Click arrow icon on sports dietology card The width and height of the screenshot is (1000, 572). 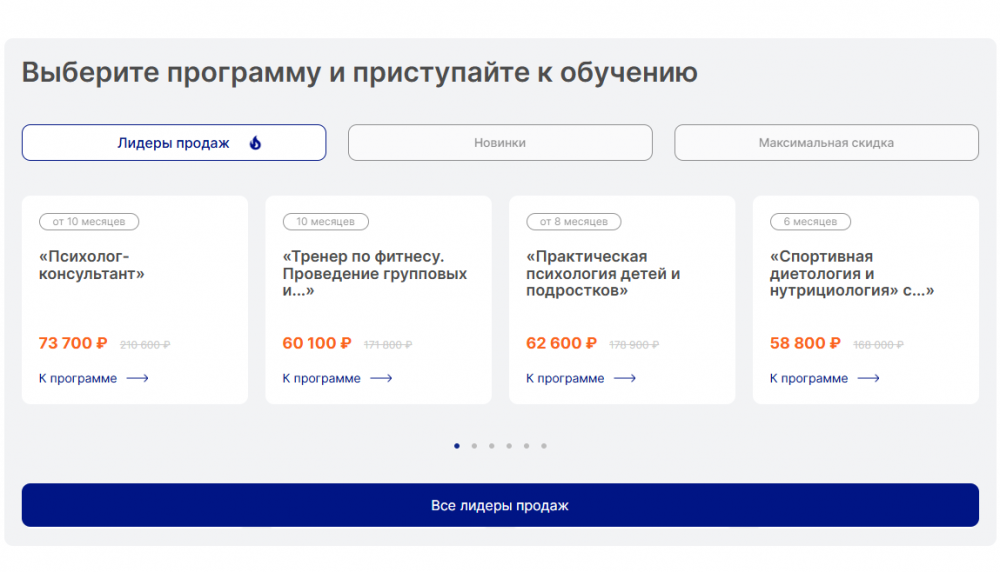coord(869,379)
